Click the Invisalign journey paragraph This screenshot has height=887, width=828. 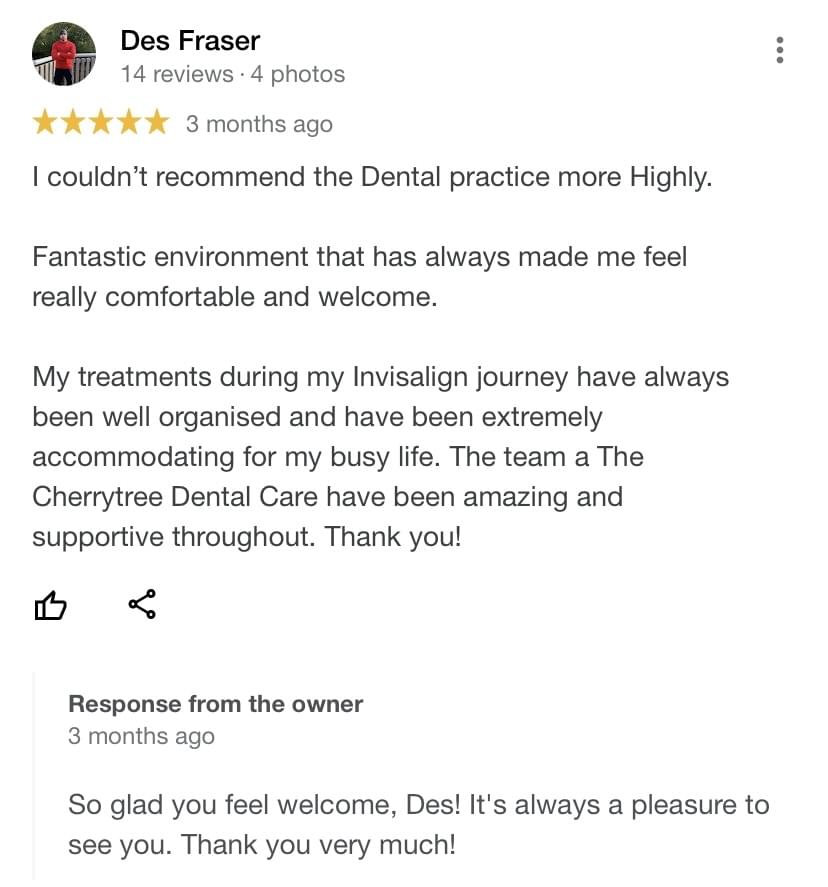coord(380,417)
